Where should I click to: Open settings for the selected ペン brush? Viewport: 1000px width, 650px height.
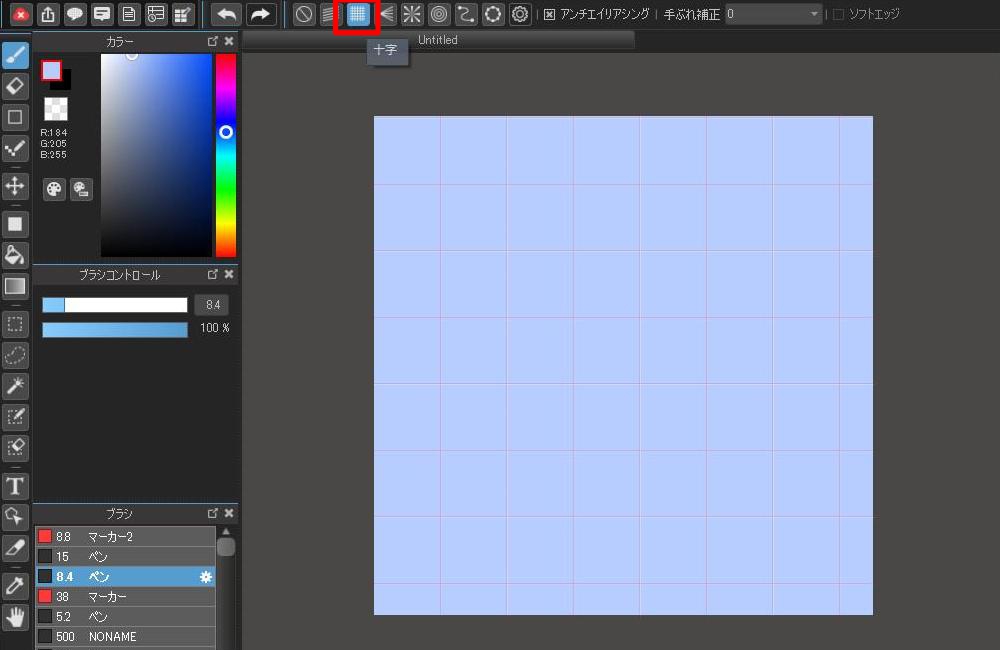[206, 577]
